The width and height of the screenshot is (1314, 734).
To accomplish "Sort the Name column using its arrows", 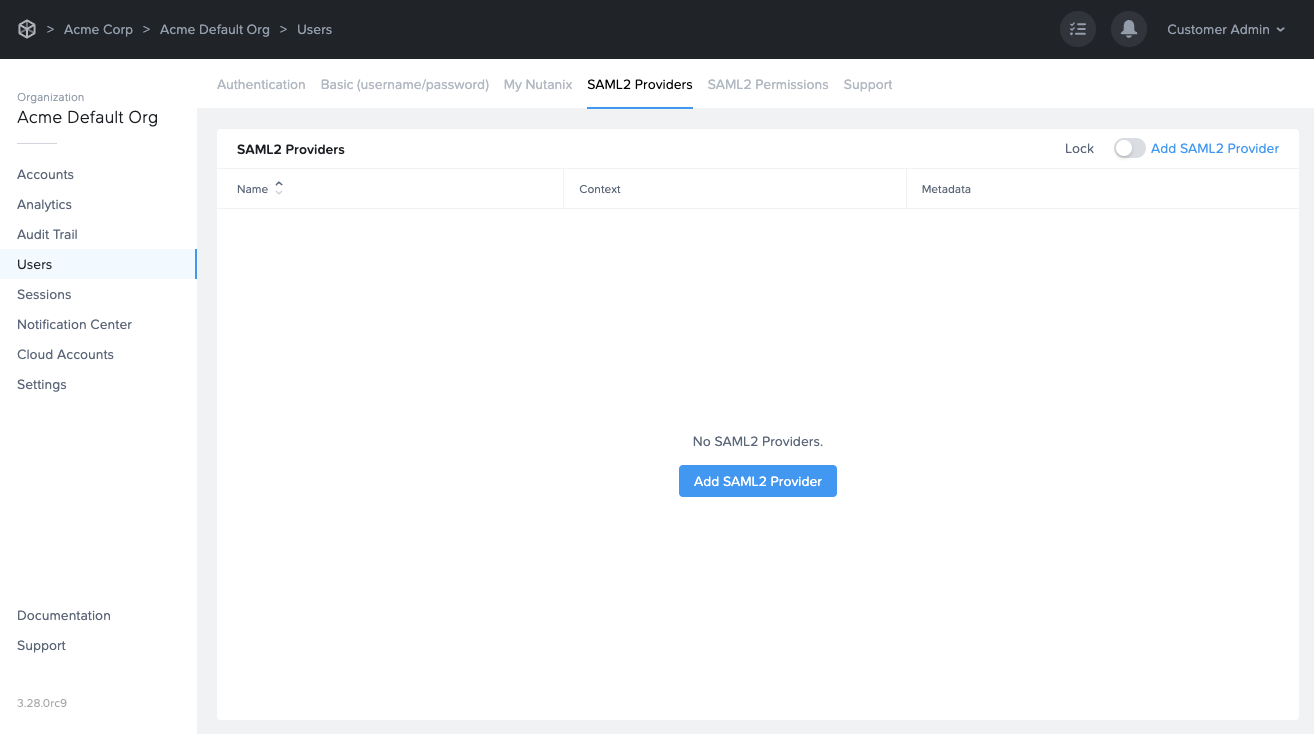I will pos(278,187).
